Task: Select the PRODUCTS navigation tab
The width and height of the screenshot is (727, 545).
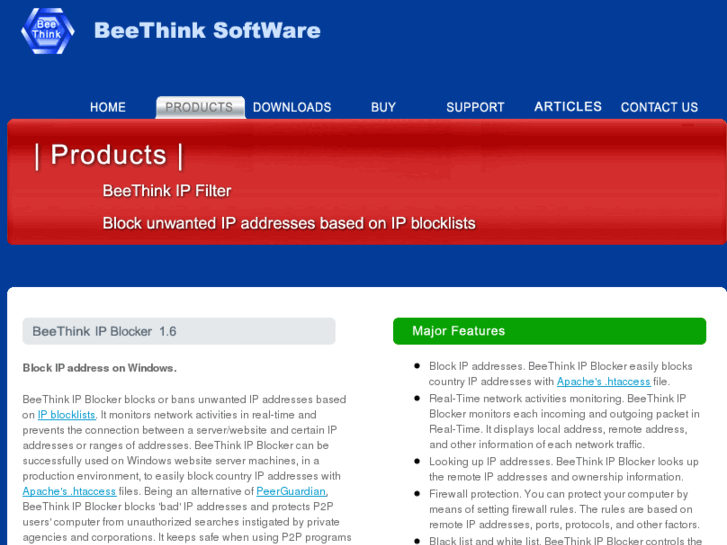Action: [x=200, y=107]
